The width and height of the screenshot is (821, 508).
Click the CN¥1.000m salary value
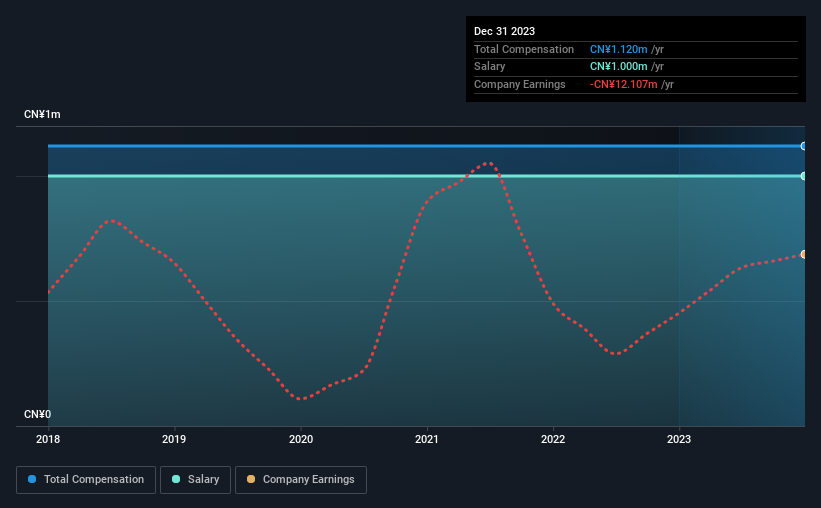pyautogui.click(x=618, y=67)
